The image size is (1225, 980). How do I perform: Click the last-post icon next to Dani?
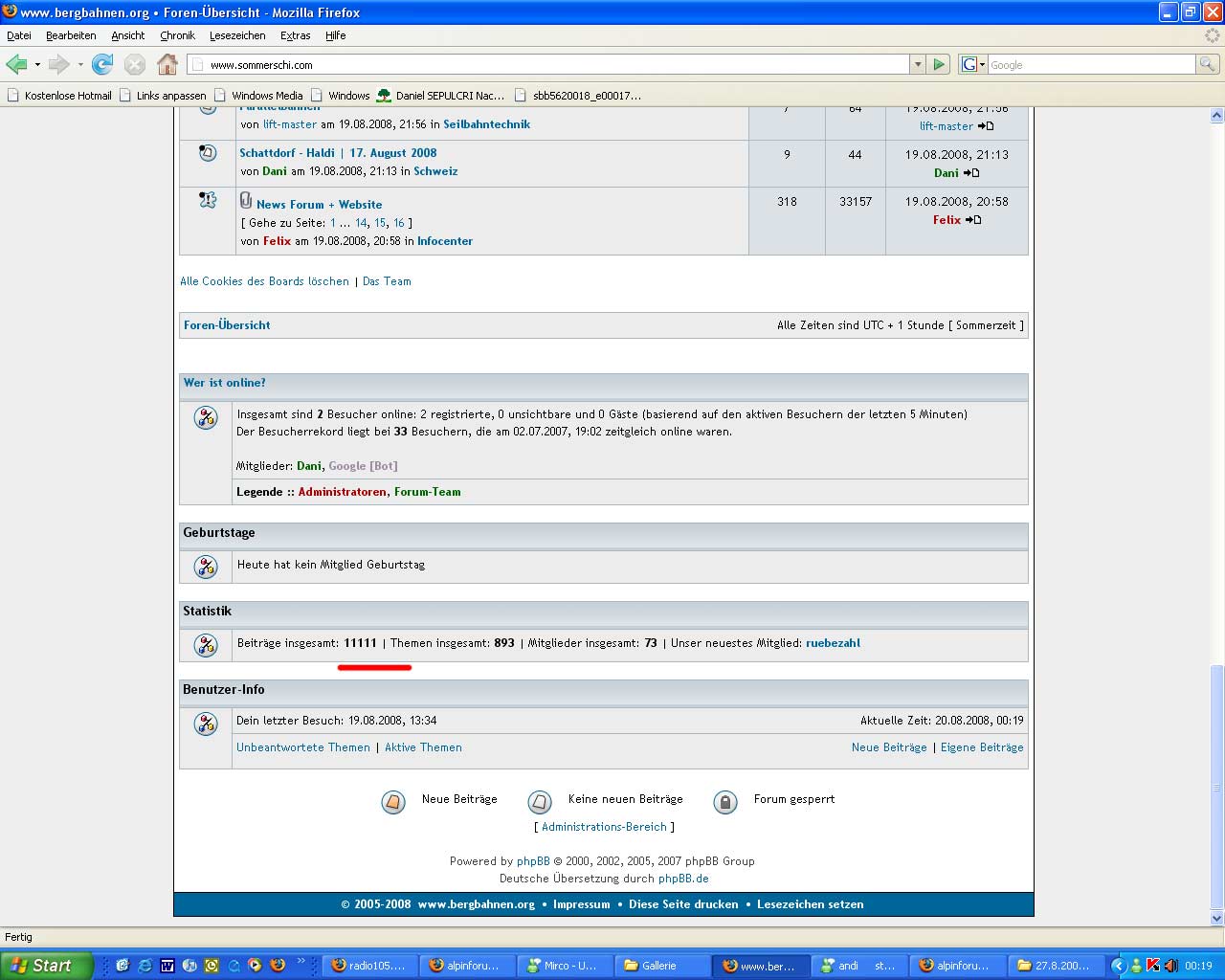971,173
